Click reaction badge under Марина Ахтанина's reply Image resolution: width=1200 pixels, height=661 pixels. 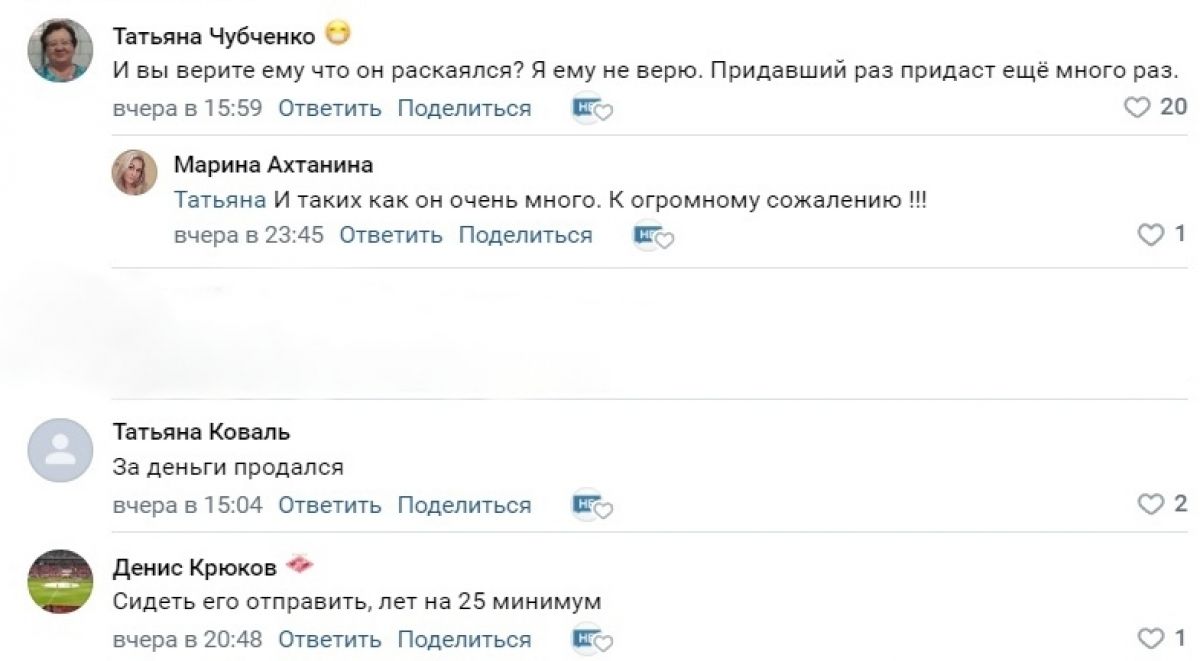click(651, 236)
